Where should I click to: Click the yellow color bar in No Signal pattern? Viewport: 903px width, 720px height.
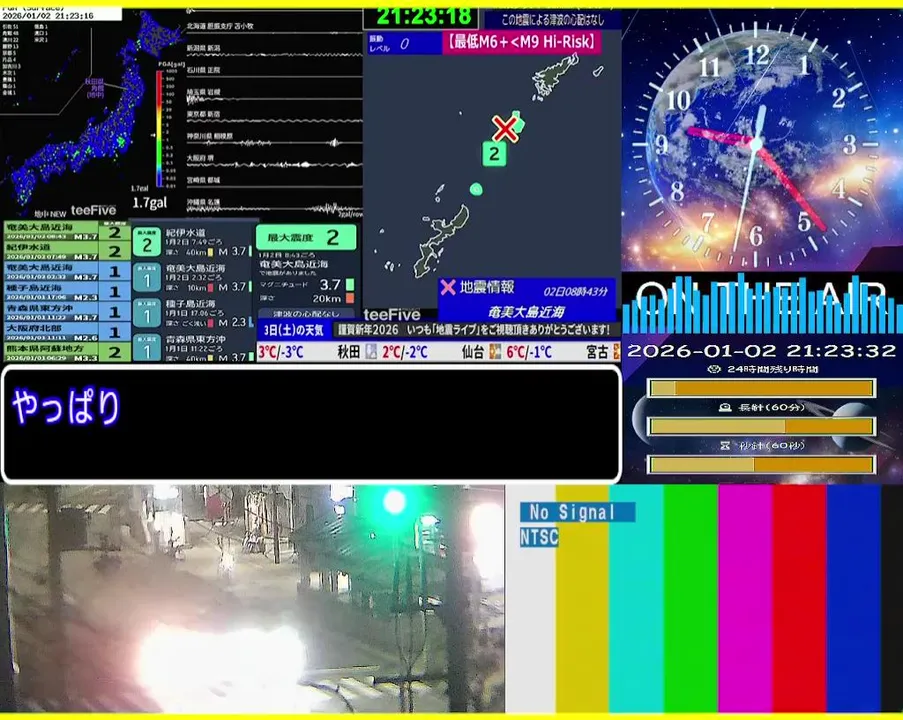[582, 599]
